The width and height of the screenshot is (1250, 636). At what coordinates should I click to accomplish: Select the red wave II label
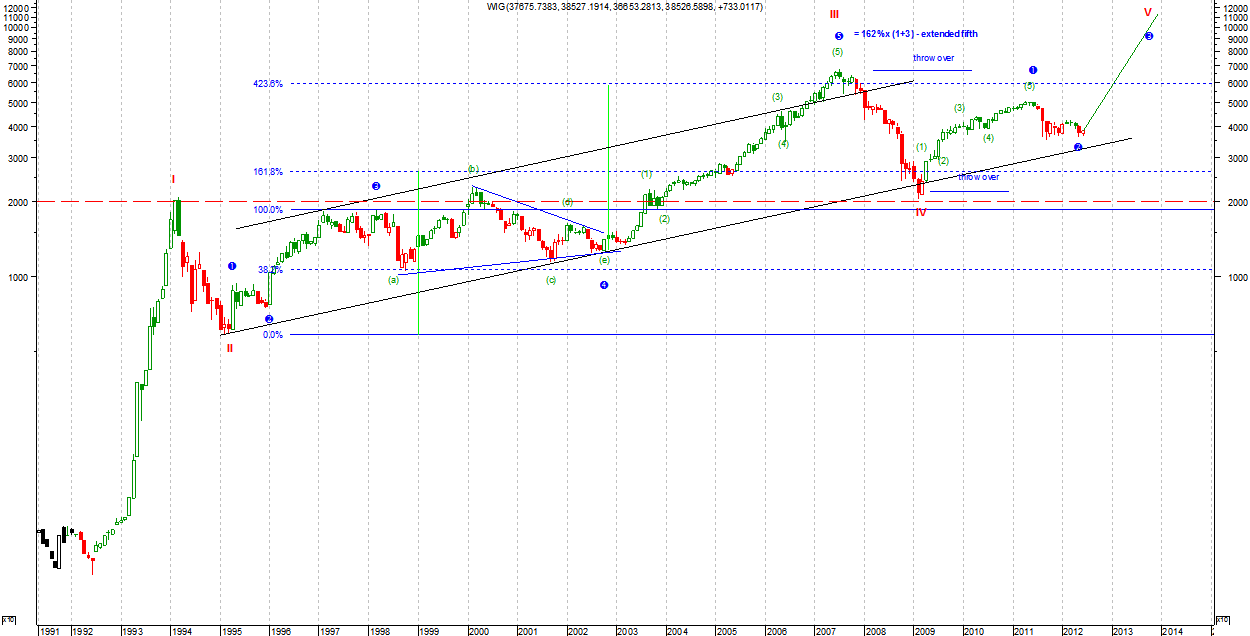click(x=229, y=348)
